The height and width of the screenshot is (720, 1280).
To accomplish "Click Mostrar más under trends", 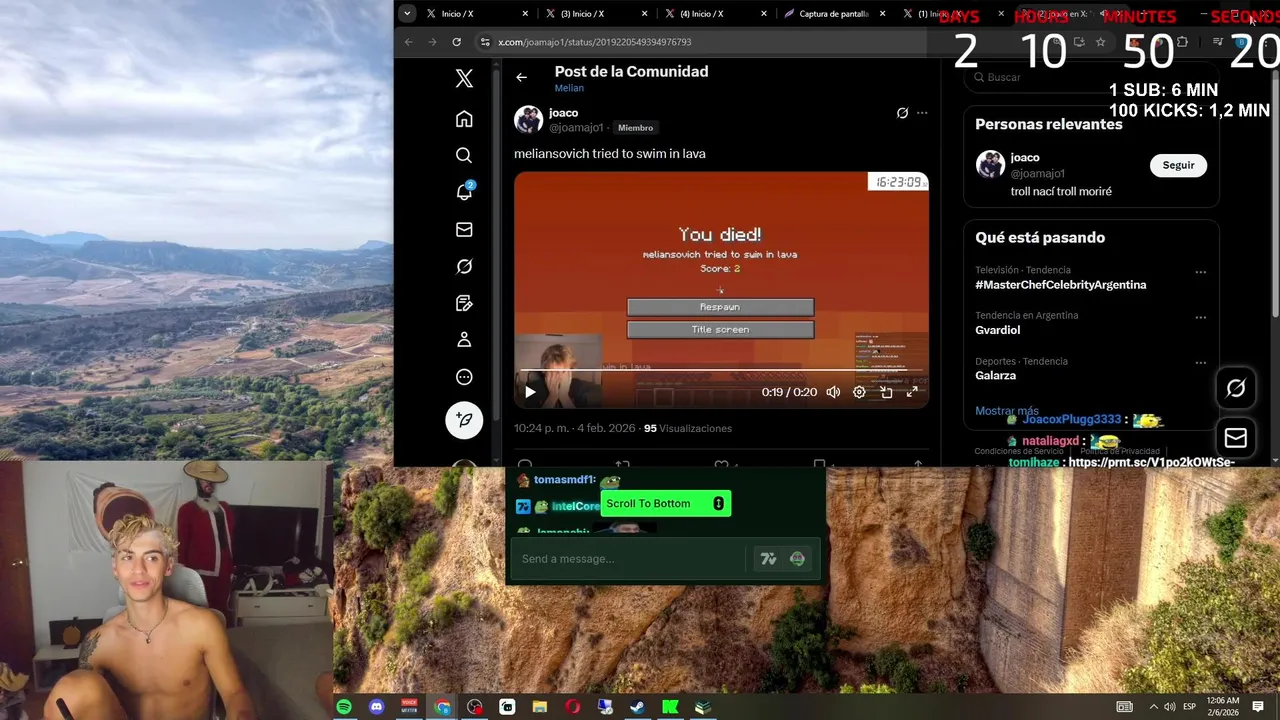I will click(1006, 411).
